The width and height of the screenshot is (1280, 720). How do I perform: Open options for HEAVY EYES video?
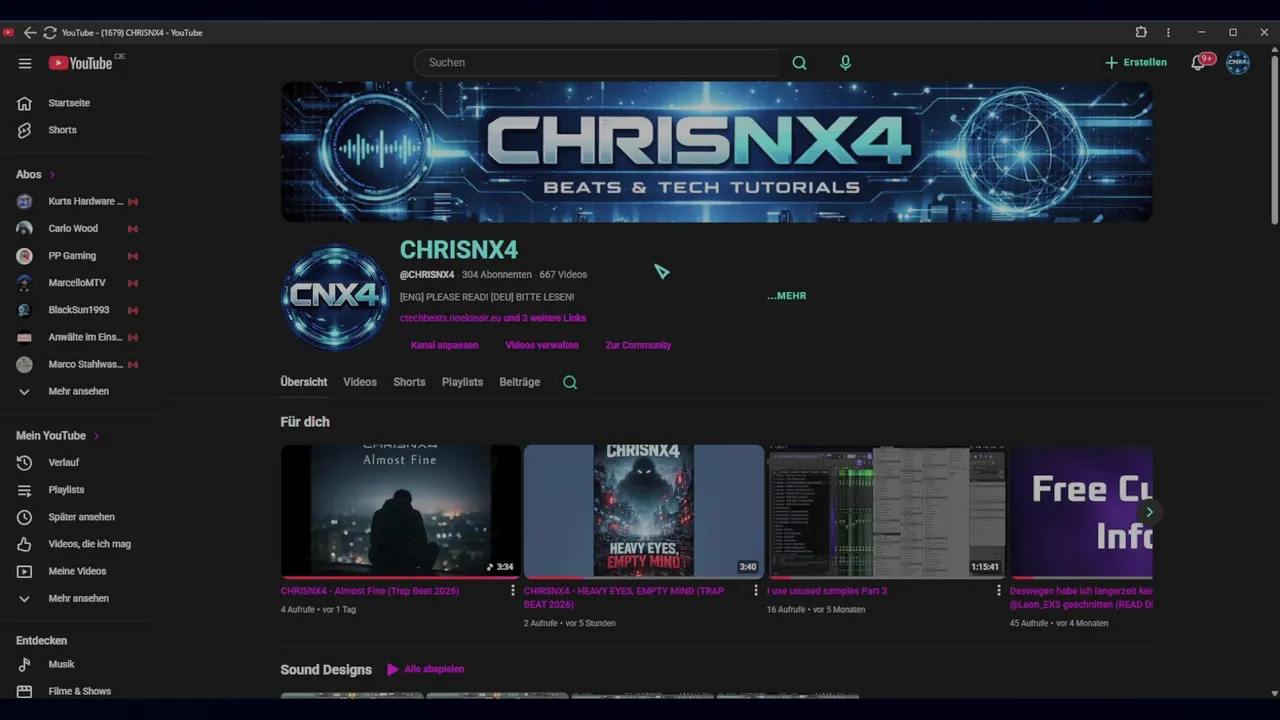pyautogui.click(x=756, y=591)
